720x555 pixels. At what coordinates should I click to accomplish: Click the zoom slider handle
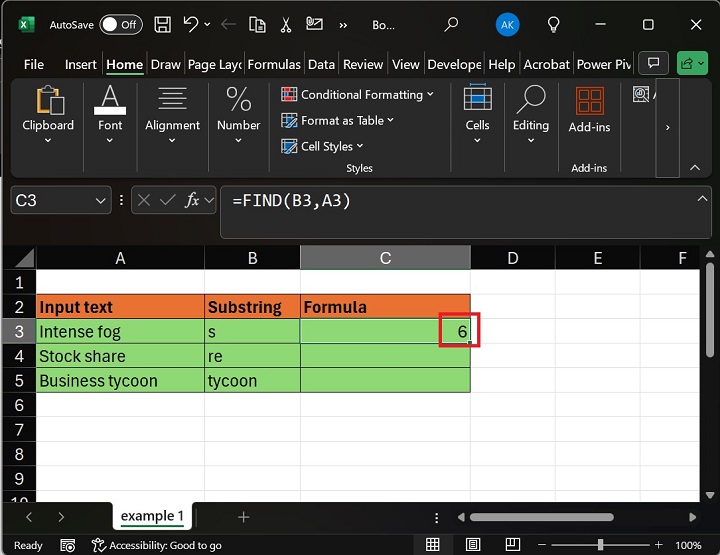coord(600,545)
